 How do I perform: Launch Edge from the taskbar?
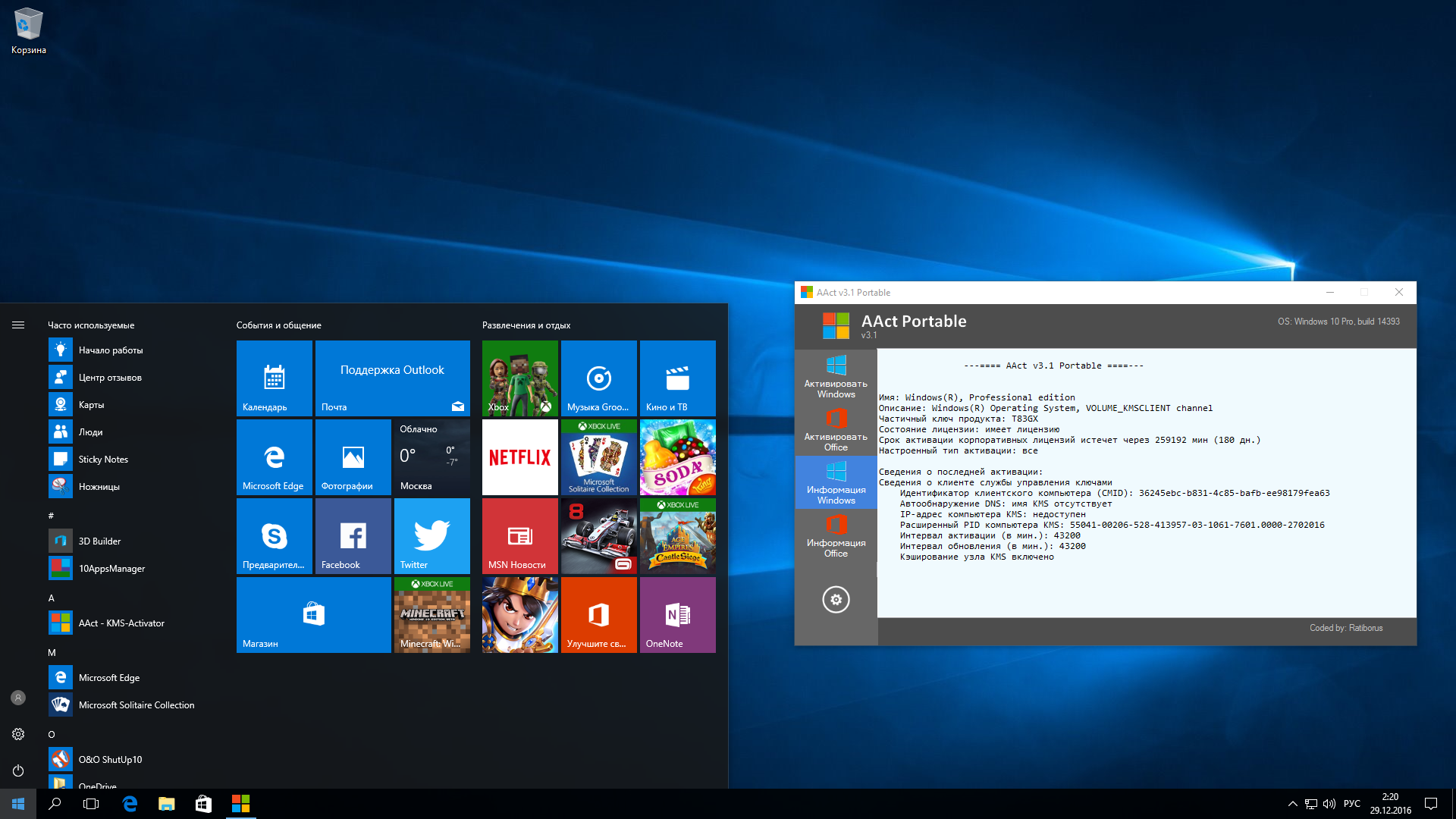(130, 804)
